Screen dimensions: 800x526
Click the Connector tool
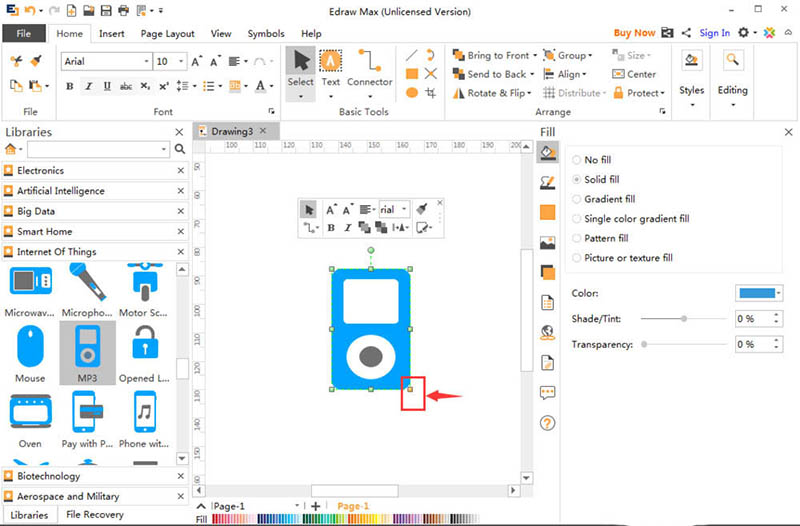[369, 68]
